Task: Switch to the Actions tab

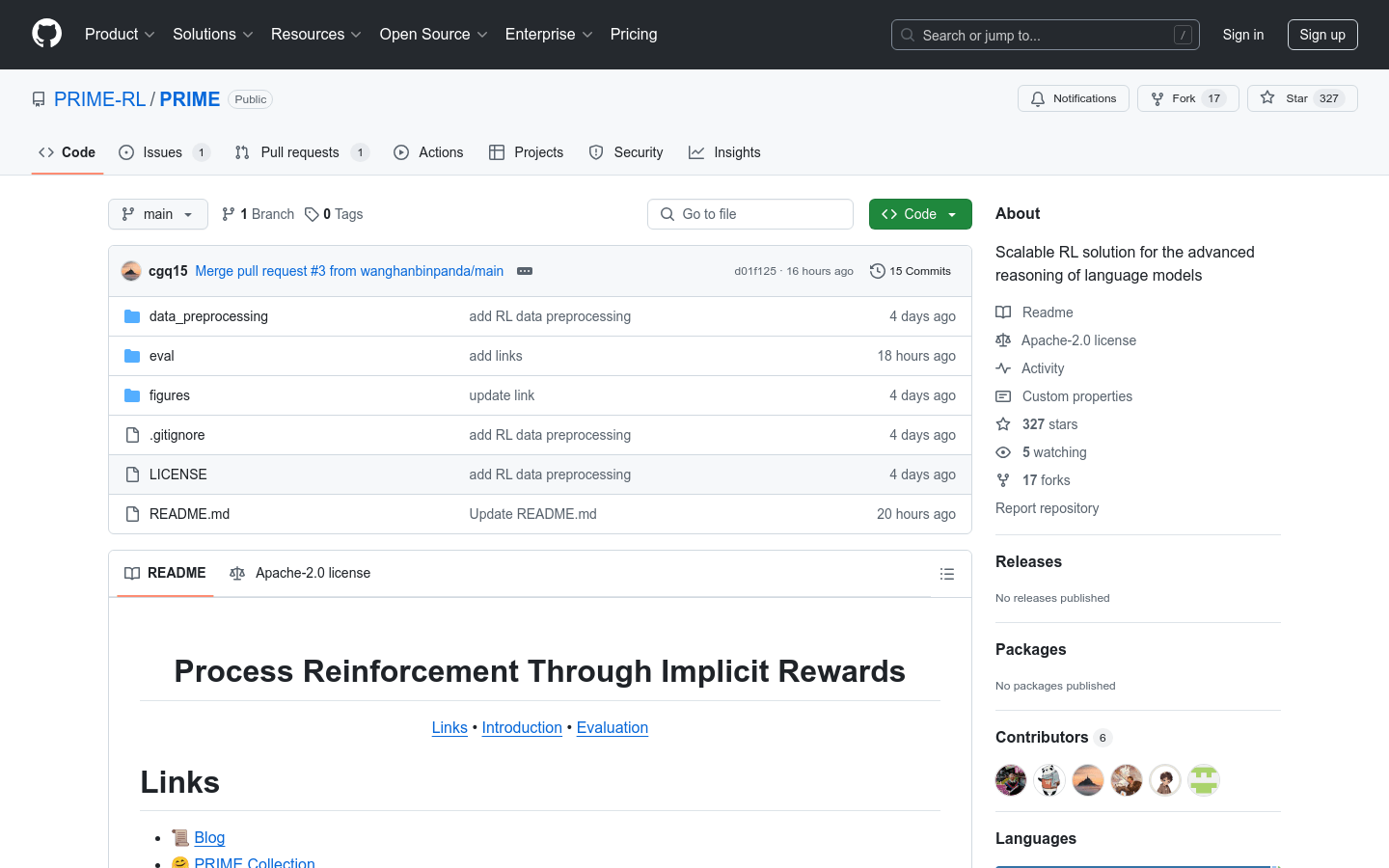Action: [428, 152]
